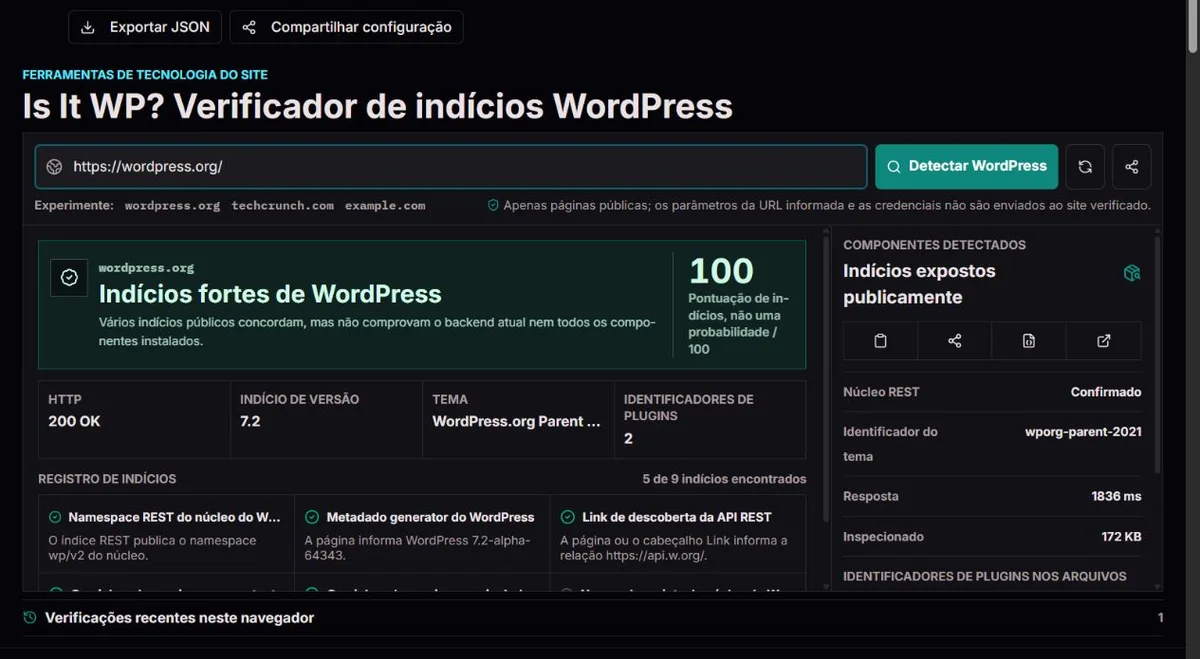Click the share icon next to refresh
The image size is (1200, 659).
(x=1132, y=167)
